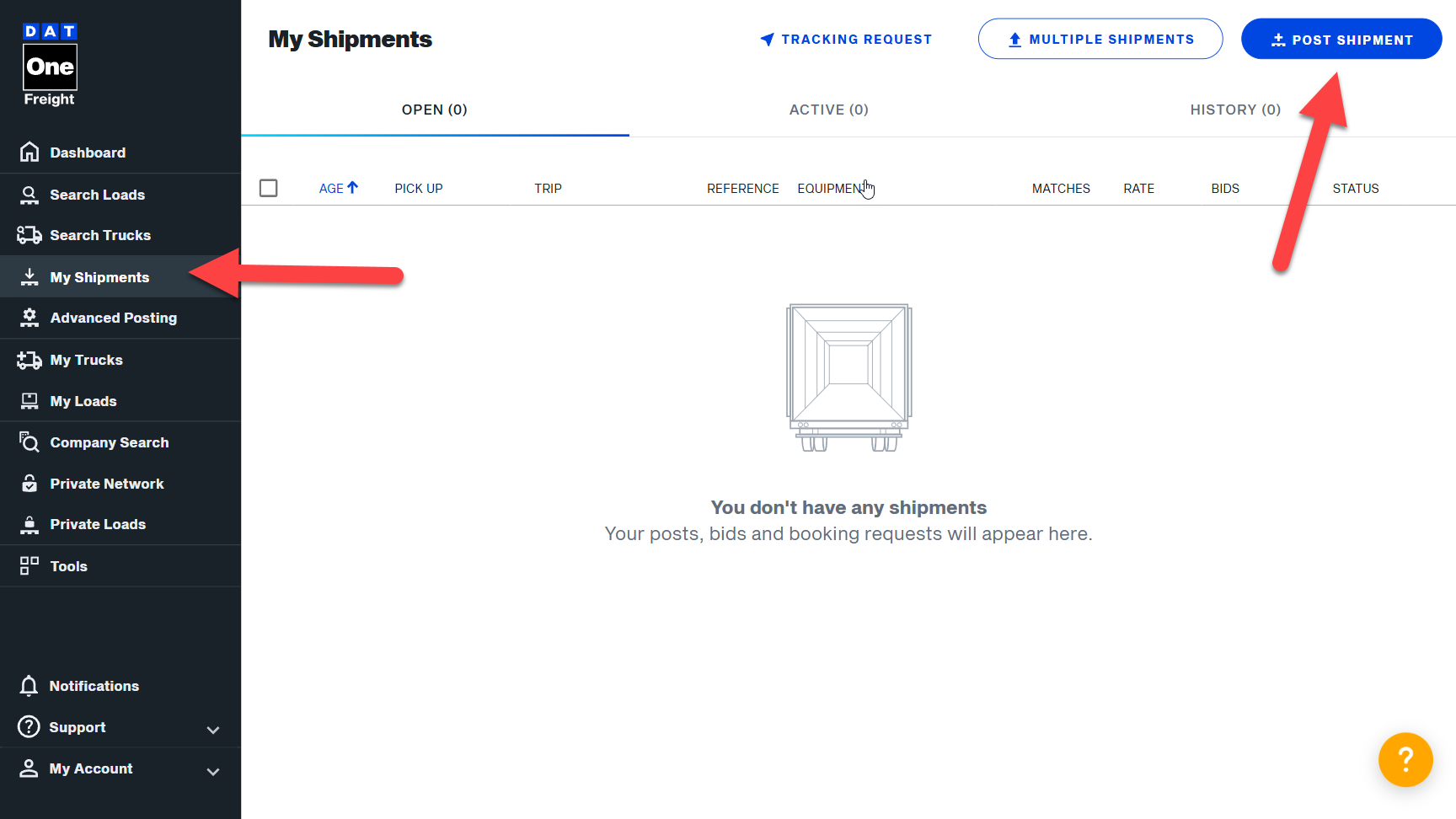
Task: Click the Private Network lock icon
Action: tap(29, 483)
